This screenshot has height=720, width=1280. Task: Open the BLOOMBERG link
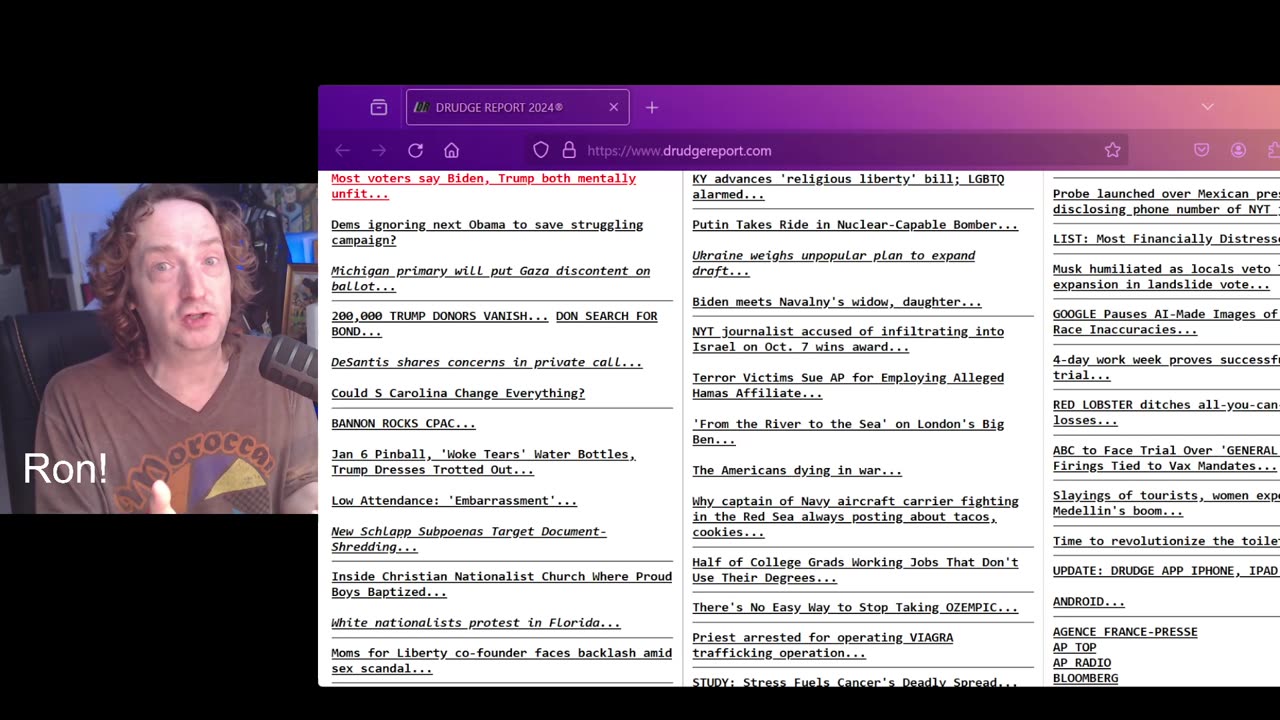1086,678
